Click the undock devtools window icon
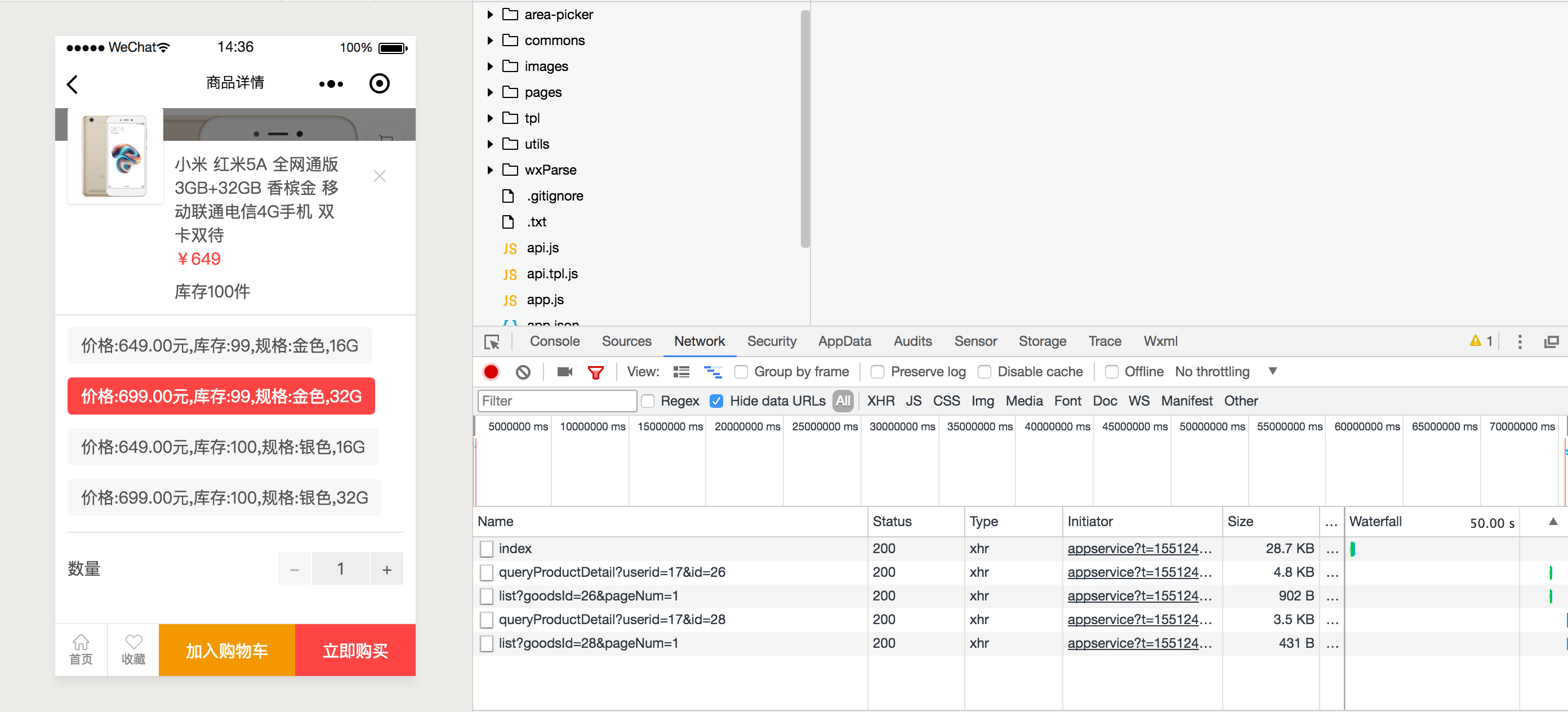 click(1551, 341)
